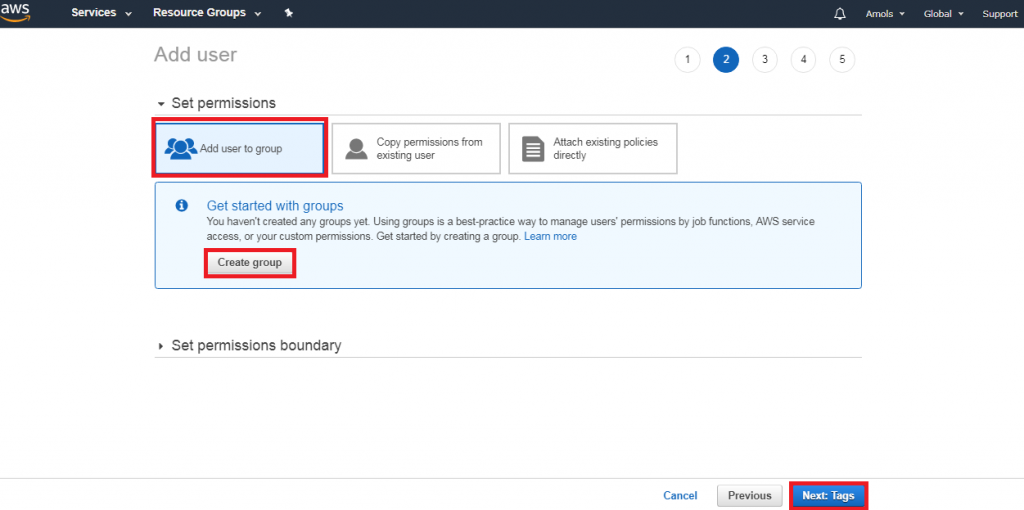Click the Next: Tags button

click(828, 496)
